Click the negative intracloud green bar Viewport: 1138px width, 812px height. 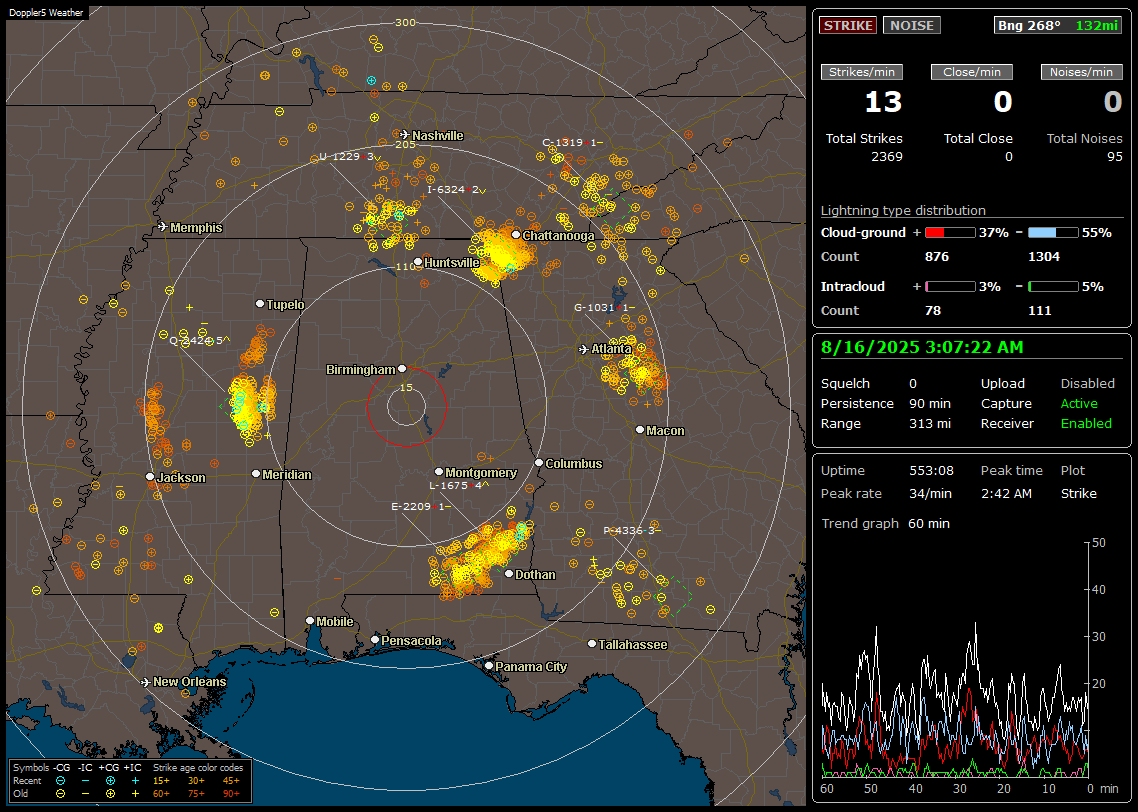click(1053, 287)
